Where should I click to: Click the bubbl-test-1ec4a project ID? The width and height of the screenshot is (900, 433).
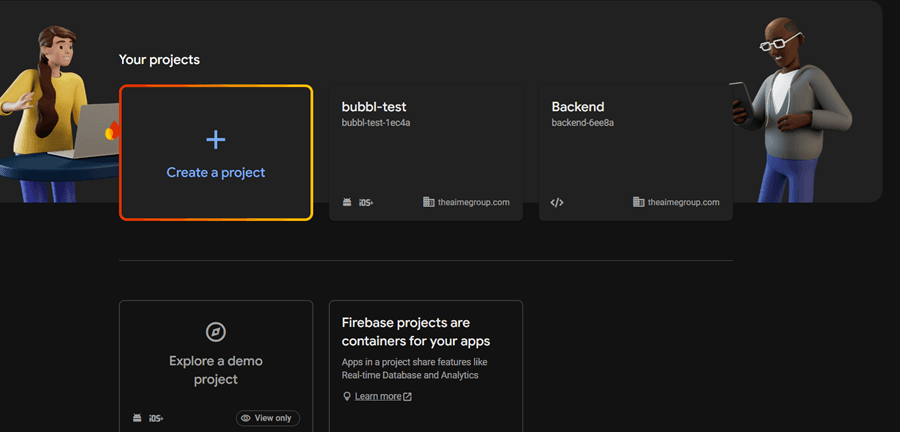point(376,122)
